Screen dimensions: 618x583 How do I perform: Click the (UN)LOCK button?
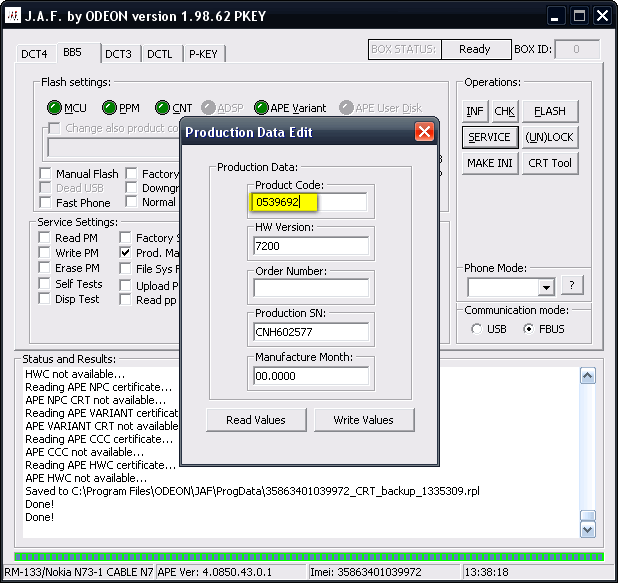pos(550,137)
